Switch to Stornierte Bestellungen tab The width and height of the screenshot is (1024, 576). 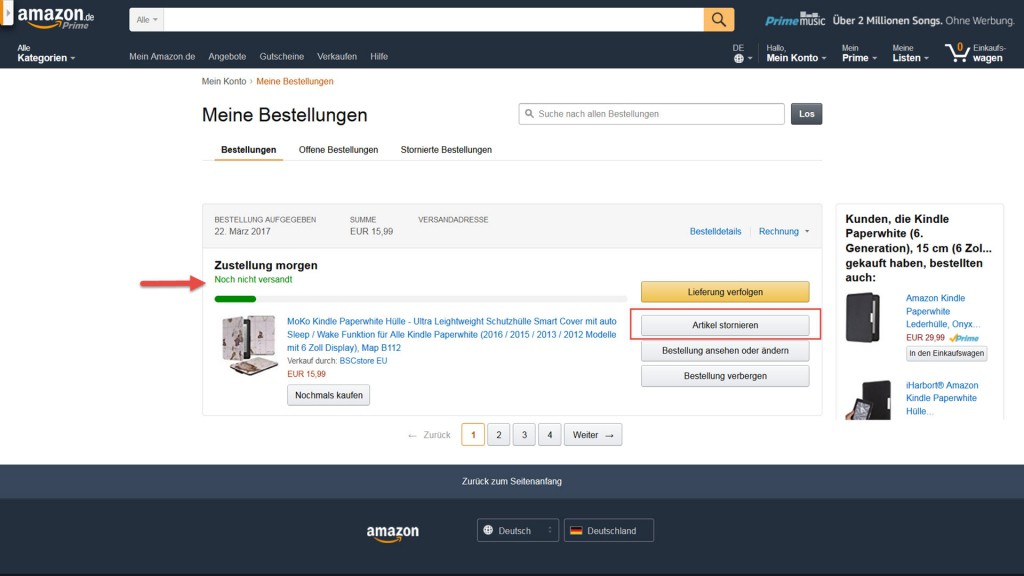(x=446, y=150)
